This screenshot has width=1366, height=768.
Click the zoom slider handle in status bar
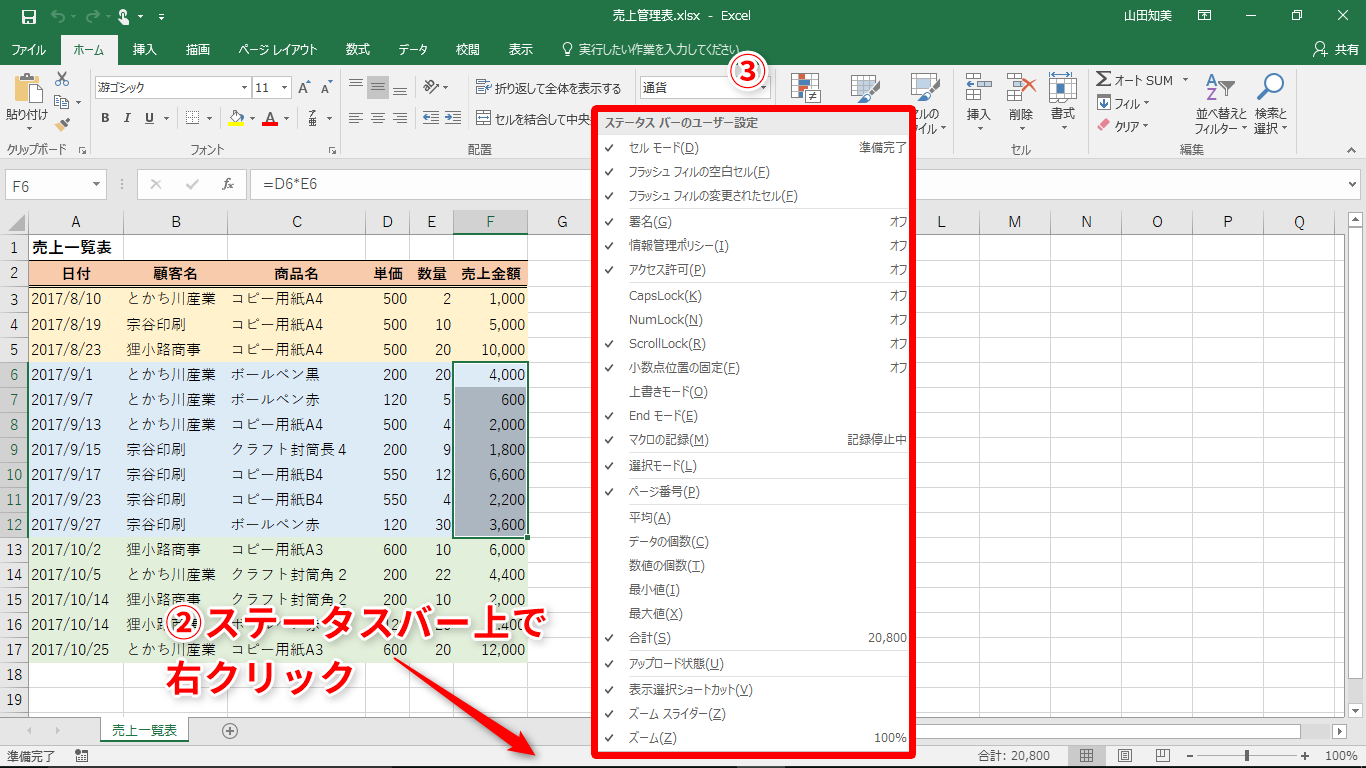(1247, 756)
